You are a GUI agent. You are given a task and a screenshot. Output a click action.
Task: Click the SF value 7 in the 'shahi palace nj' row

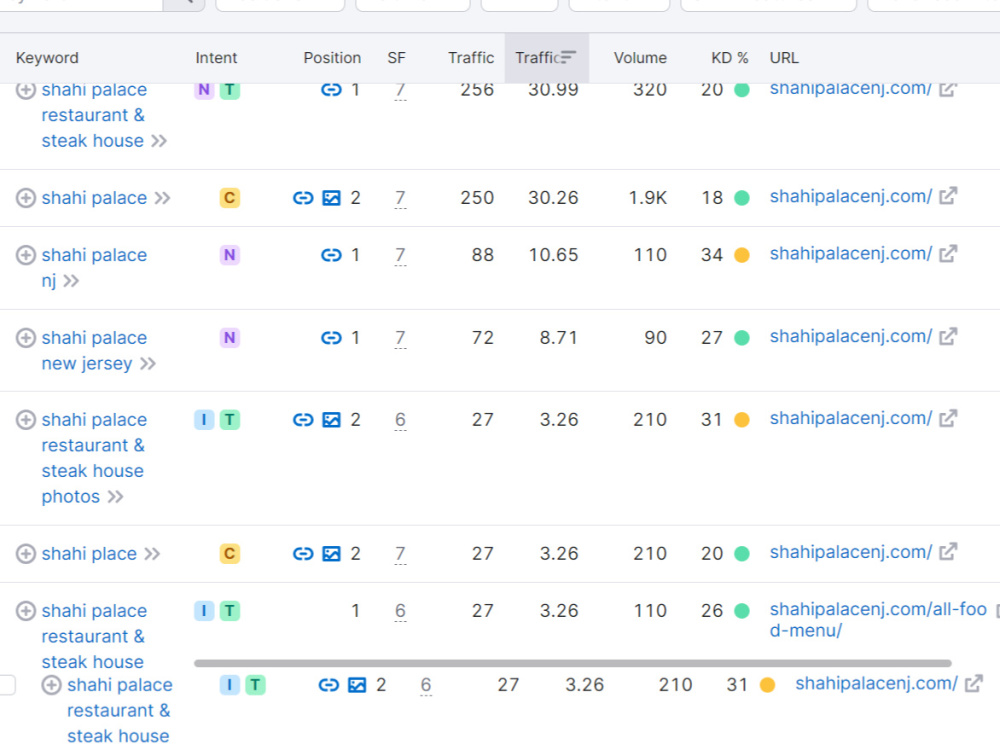pyautogui.click(x=400, y=255)
